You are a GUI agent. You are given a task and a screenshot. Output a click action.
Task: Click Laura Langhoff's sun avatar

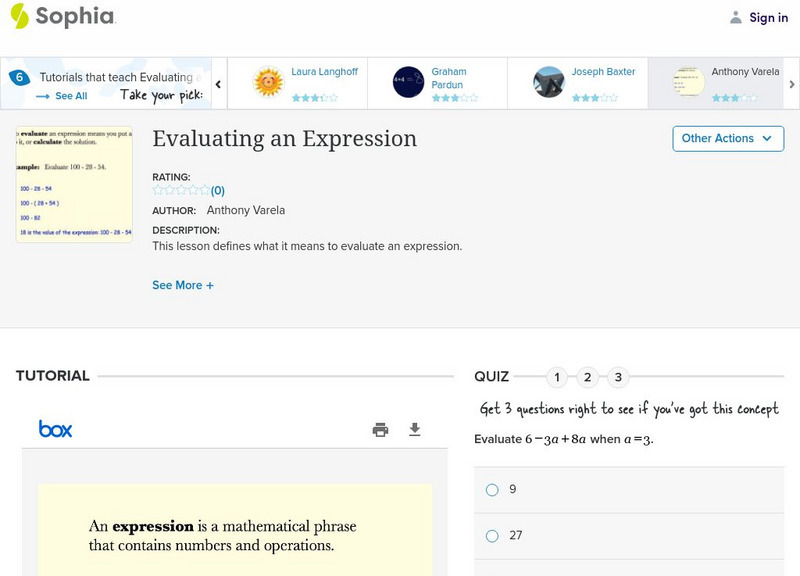268,82
